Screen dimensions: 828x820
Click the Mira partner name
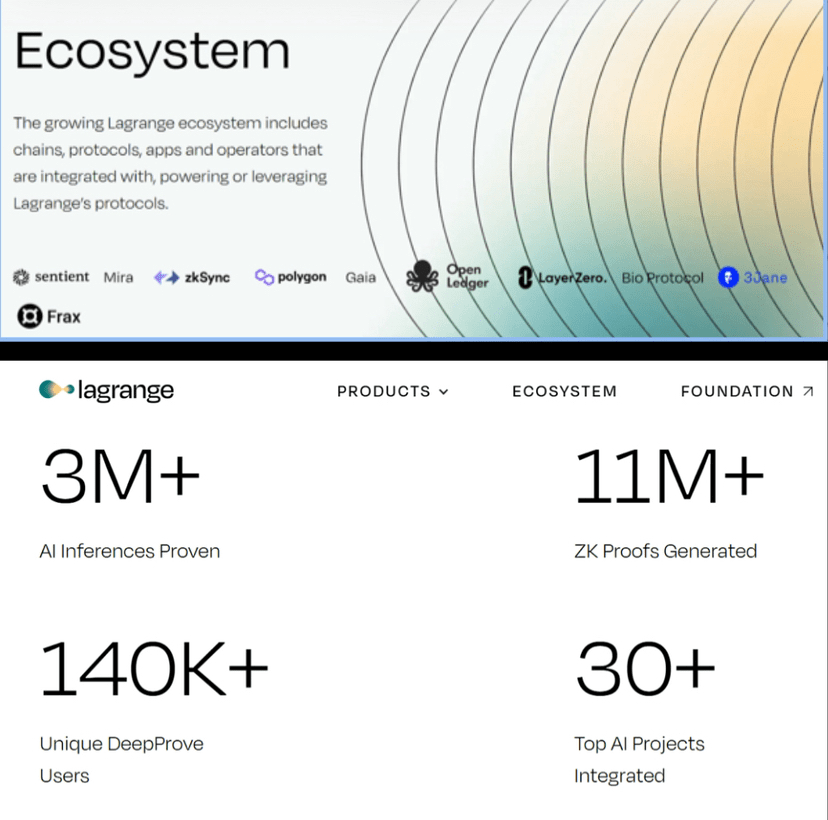point(118,277)
